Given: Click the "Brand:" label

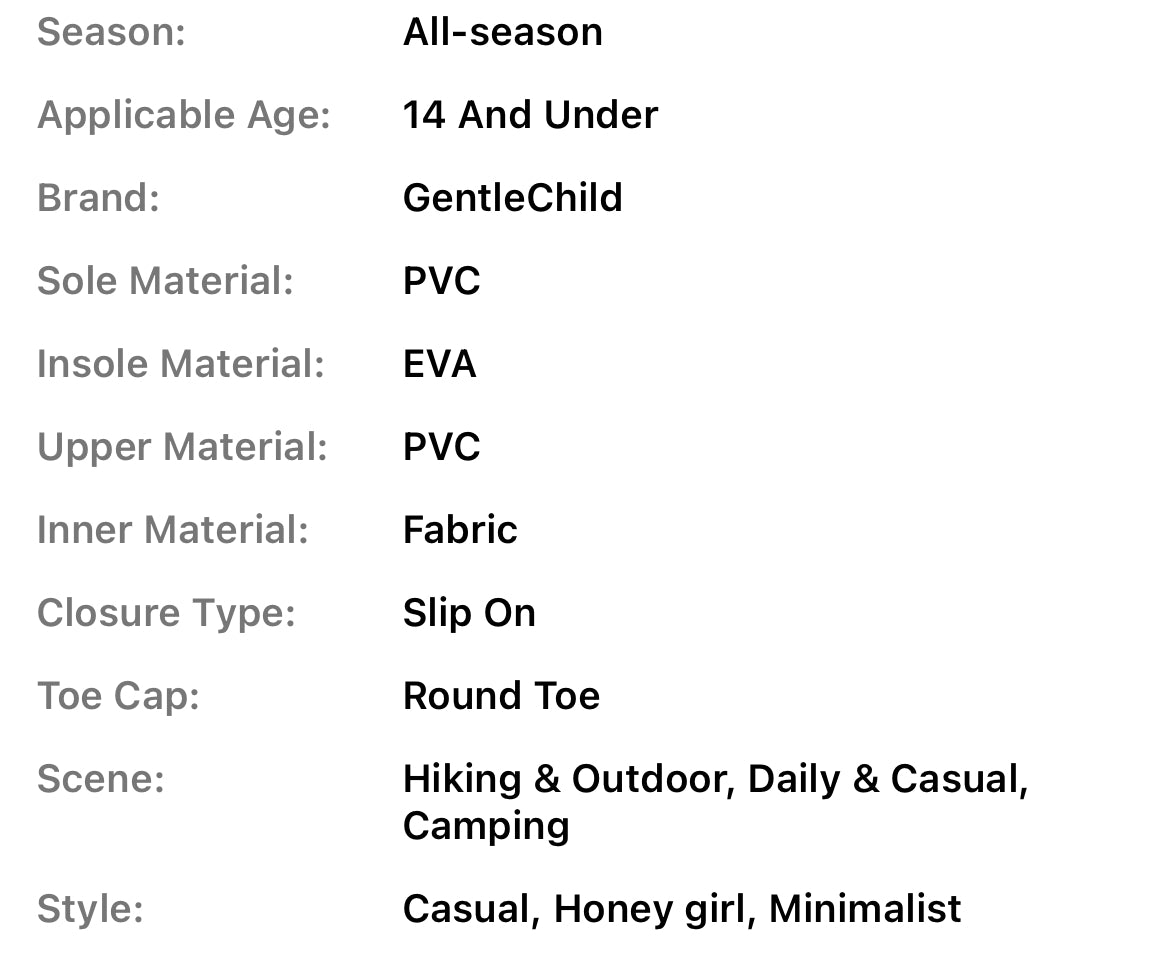Looking at the screenshot, I should coord(98,198).
